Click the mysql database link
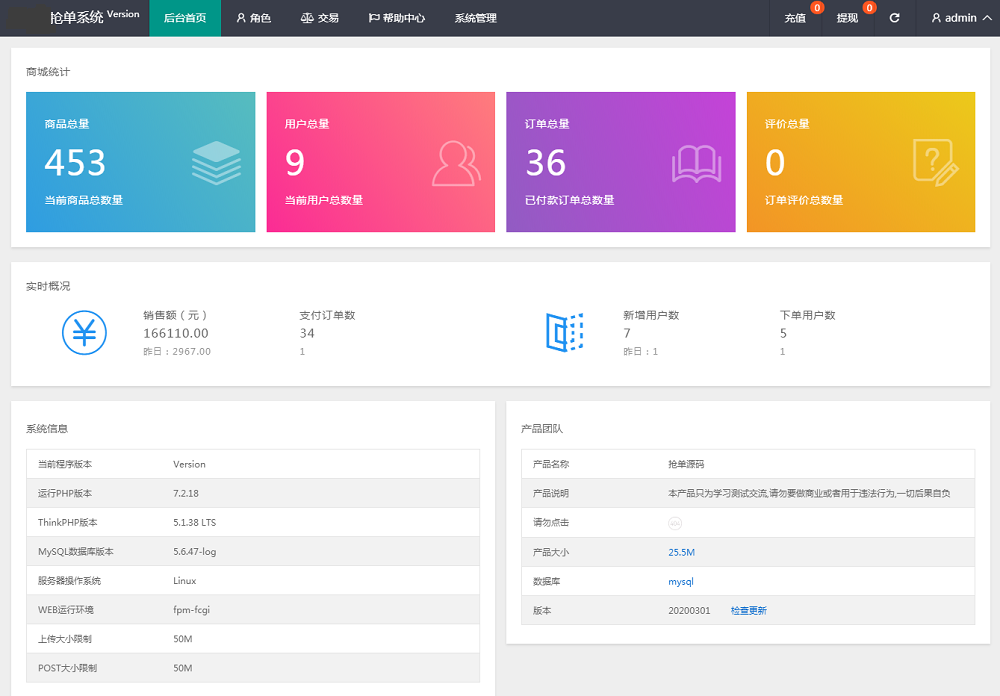 [x=680, y=581]
